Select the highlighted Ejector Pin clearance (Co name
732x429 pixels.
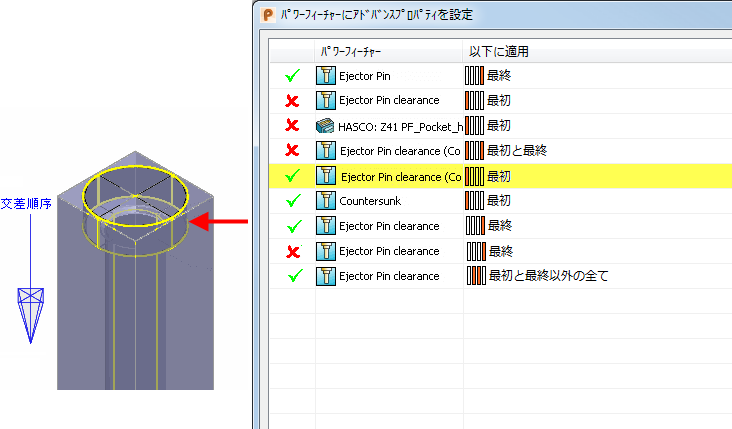coord(401,177)
